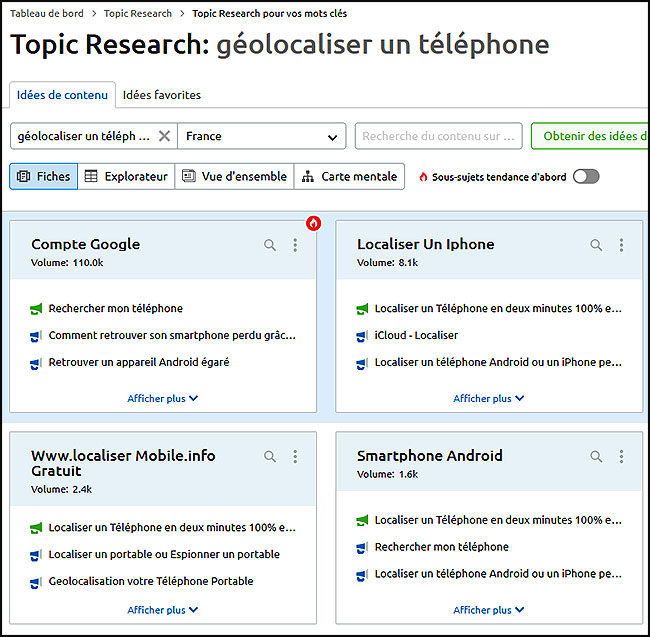
Task: Click the search magnifier on Smartphone Android card
Action: click(596, 456)
